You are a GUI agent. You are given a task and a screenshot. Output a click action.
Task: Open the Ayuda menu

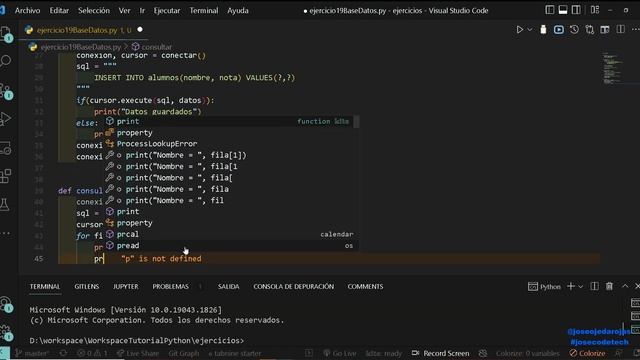(238, 11)
